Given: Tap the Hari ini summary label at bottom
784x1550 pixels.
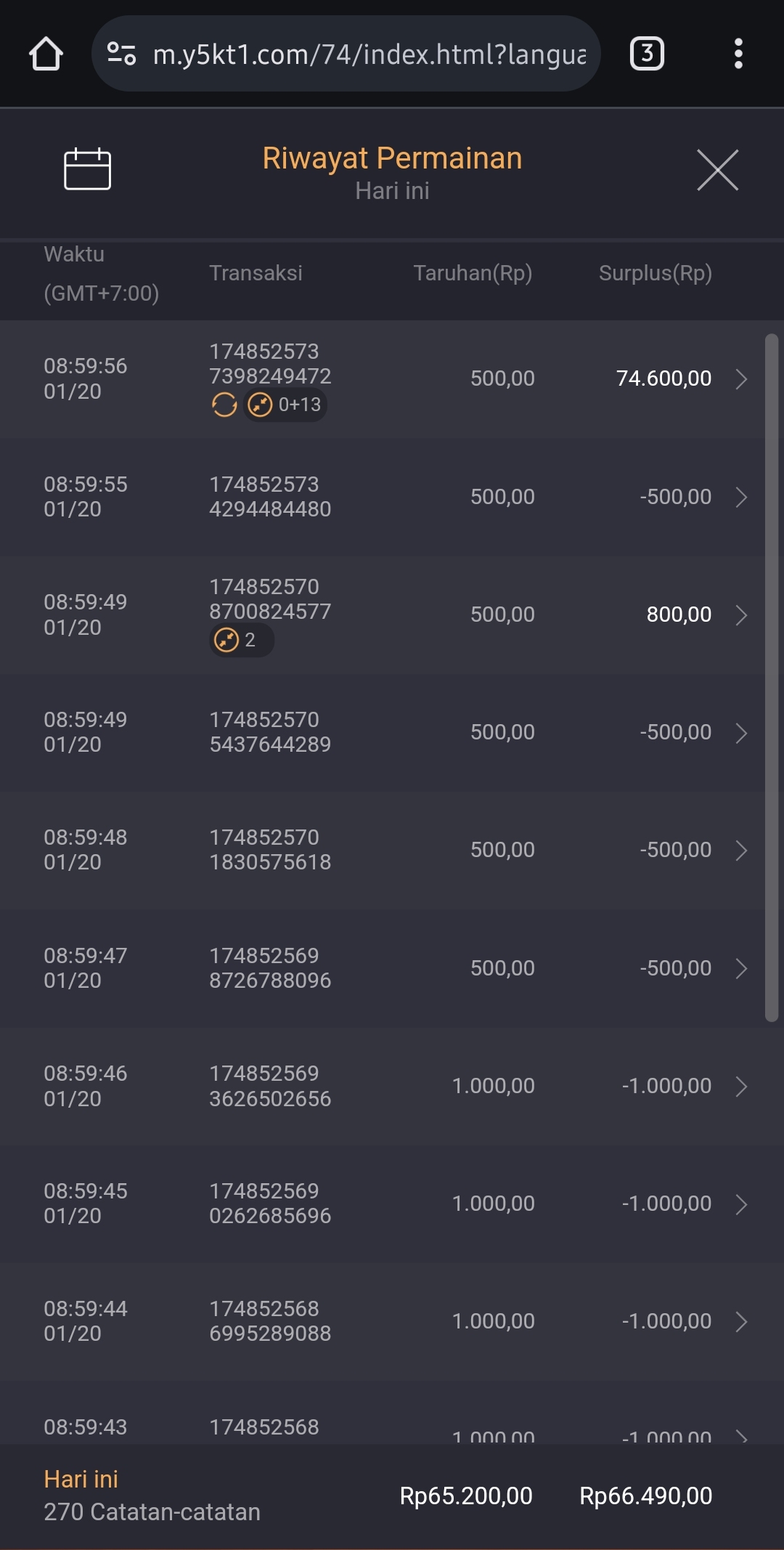Looking at the screenshot, I should pos(81,1480).
